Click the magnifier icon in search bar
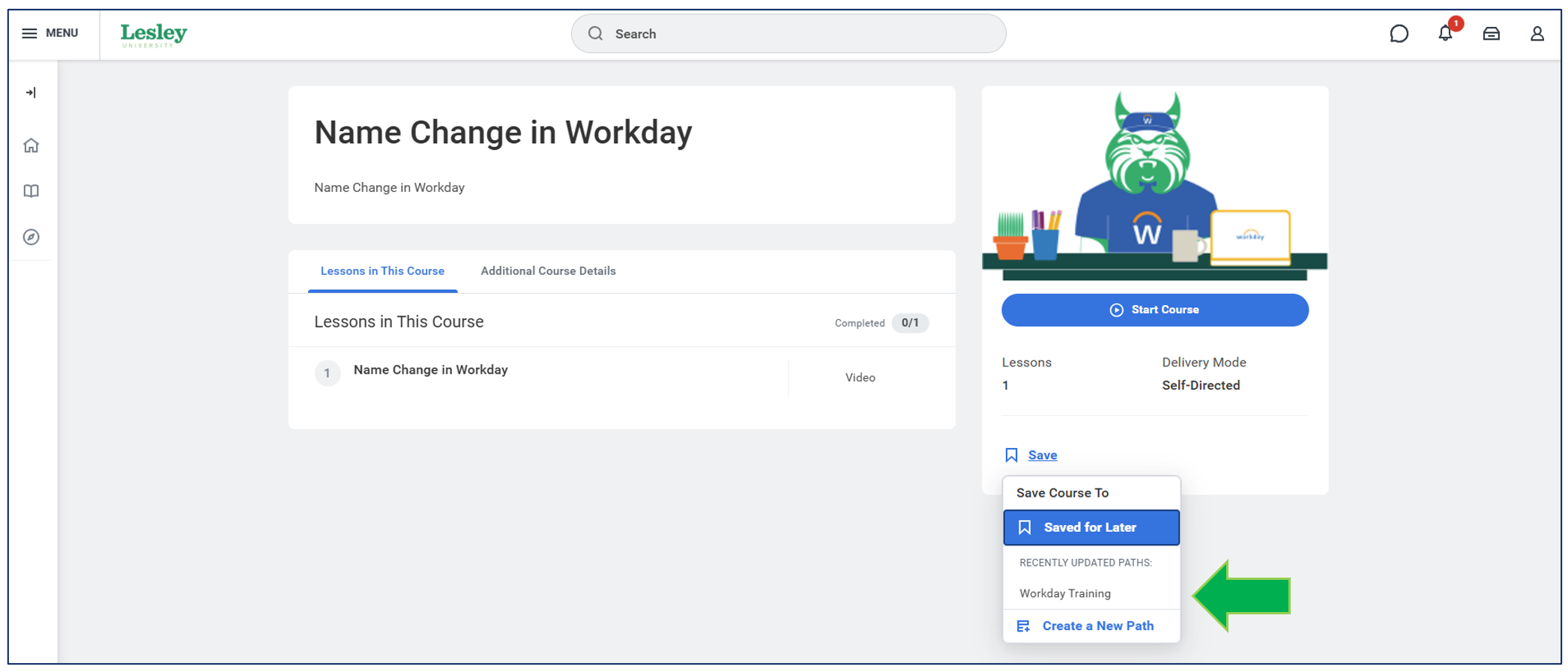 (x=595, y=34)
